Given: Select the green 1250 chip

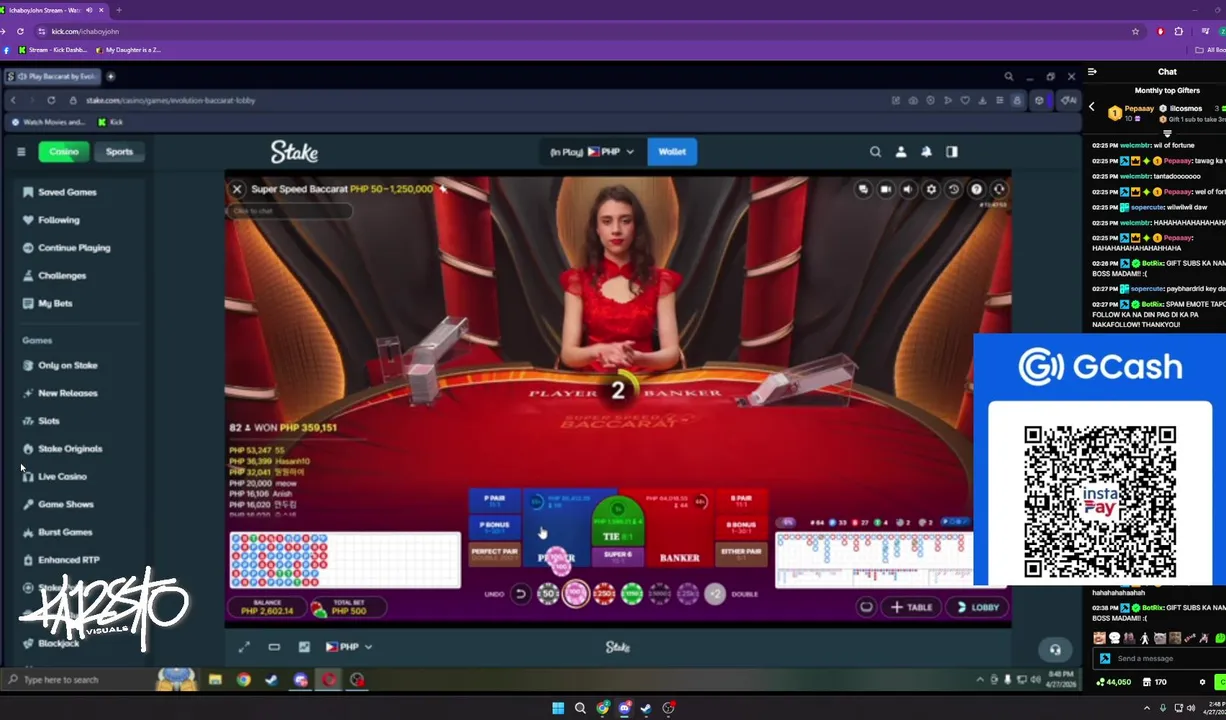Looking at the screenshot, I should click(632, 594).
